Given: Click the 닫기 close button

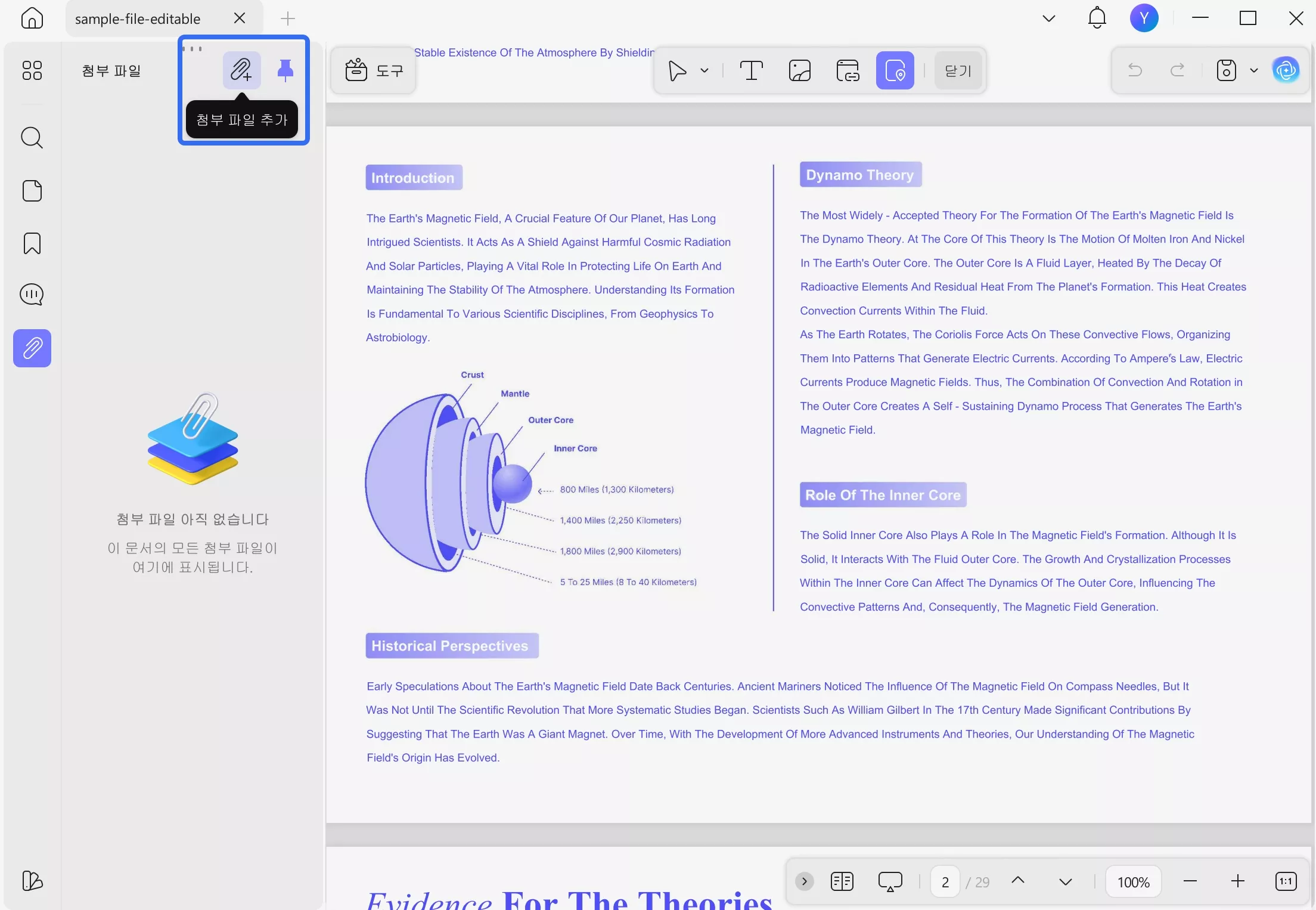Looking at the screenshot, I should [x=958, y=70].
